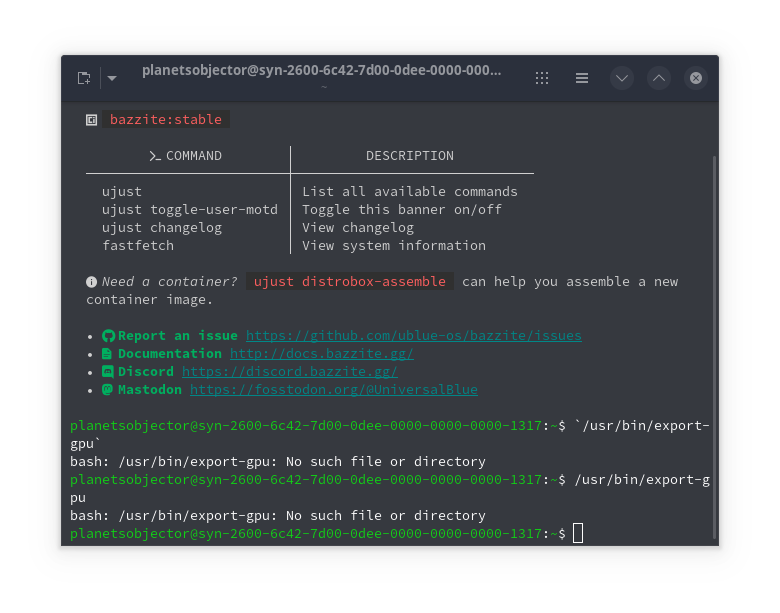
Task: Open the bazzite GitHub issues link
Action: [x=413, y=336]
